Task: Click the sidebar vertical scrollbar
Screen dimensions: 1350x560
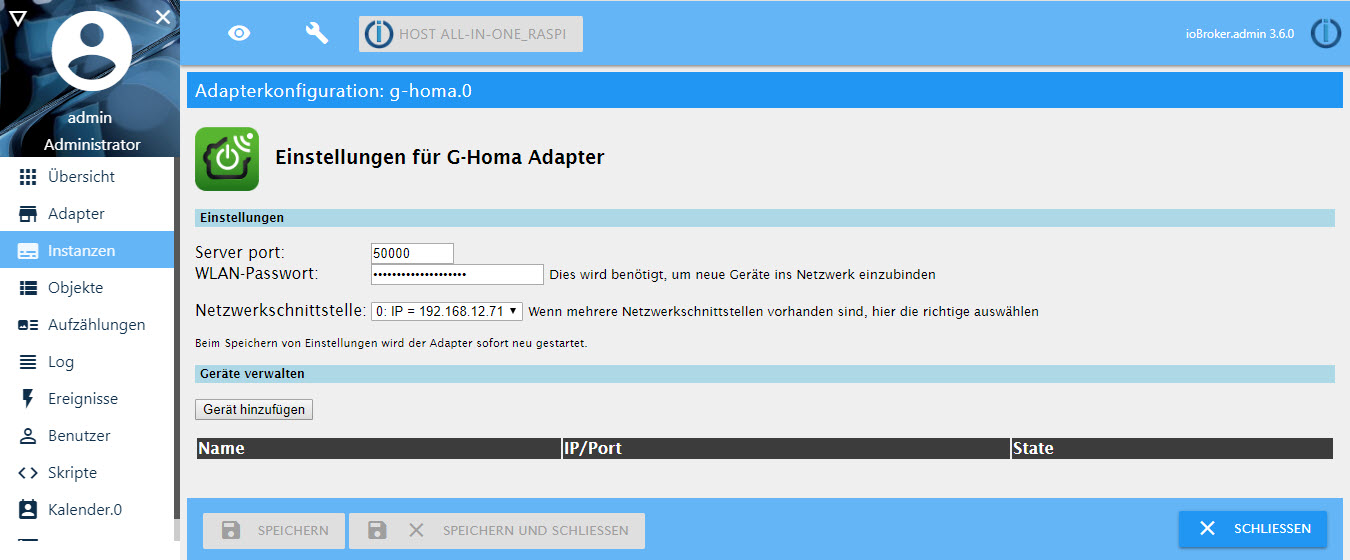Action: [177, 350]
